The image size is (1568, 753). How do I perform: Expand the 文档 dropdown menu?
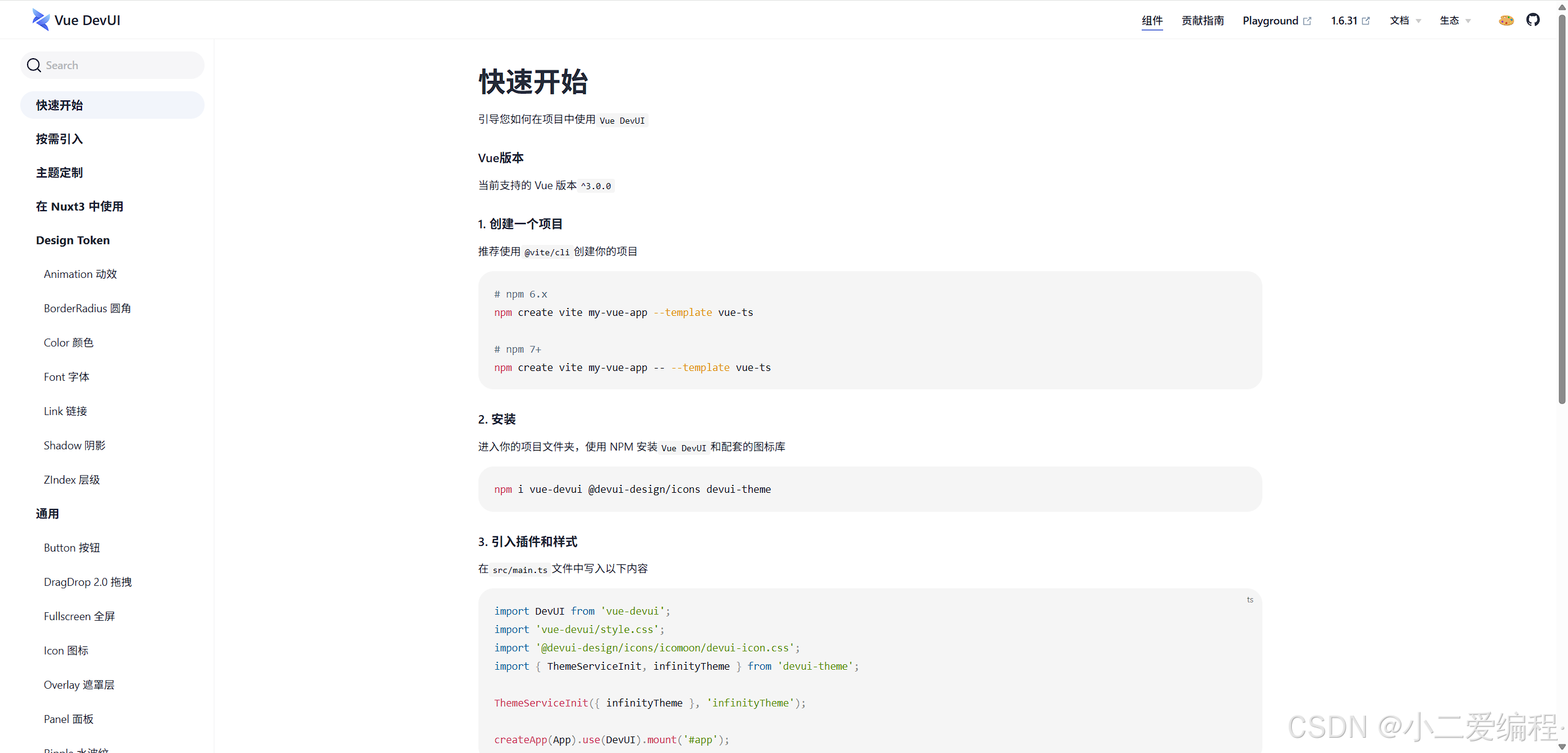coord(1405,21)
